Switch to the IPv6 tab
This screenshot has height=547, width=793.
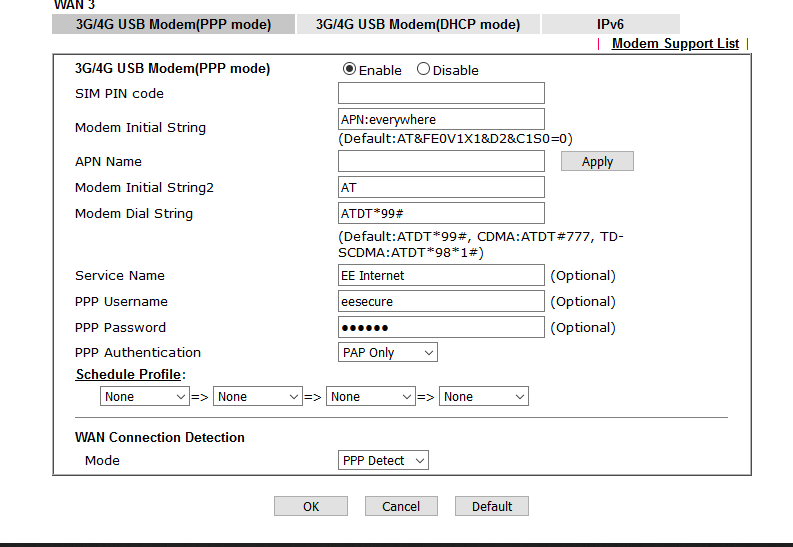point(610,24)
